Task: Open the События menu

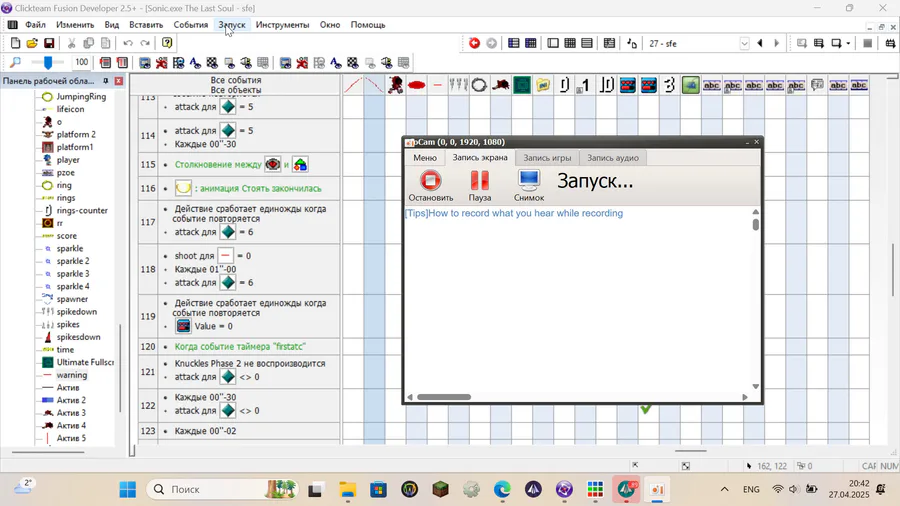Action: [x=191, y=25]
